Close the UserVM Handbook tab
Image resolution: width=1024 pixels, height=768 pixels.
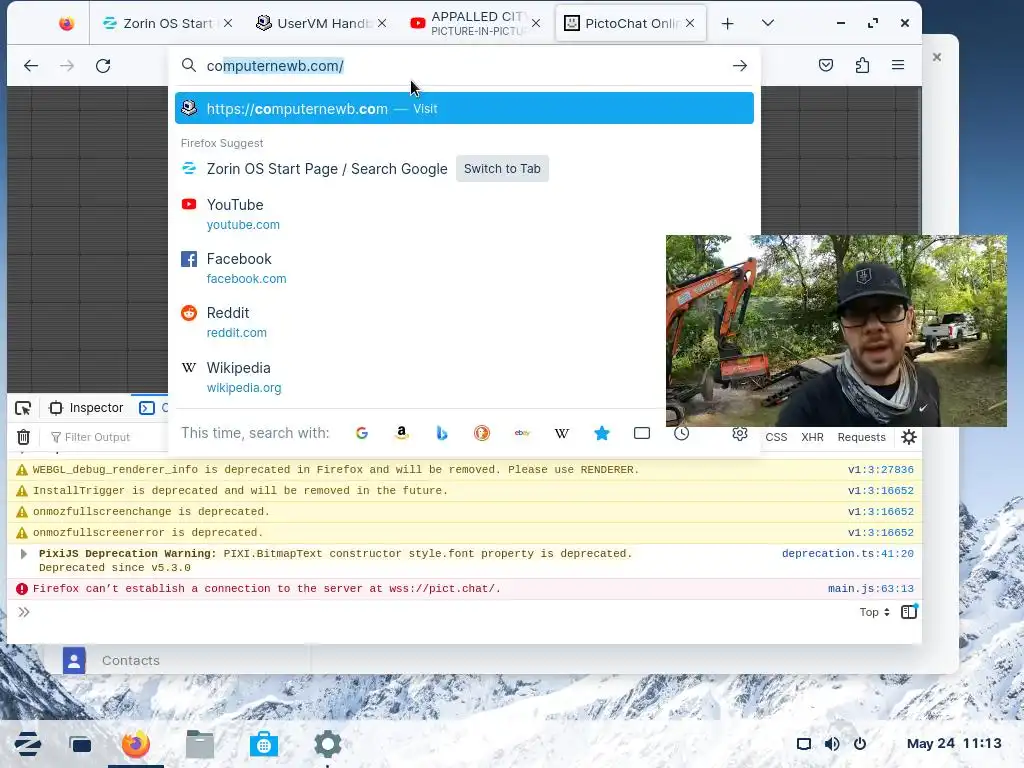(x=382, y=23)
